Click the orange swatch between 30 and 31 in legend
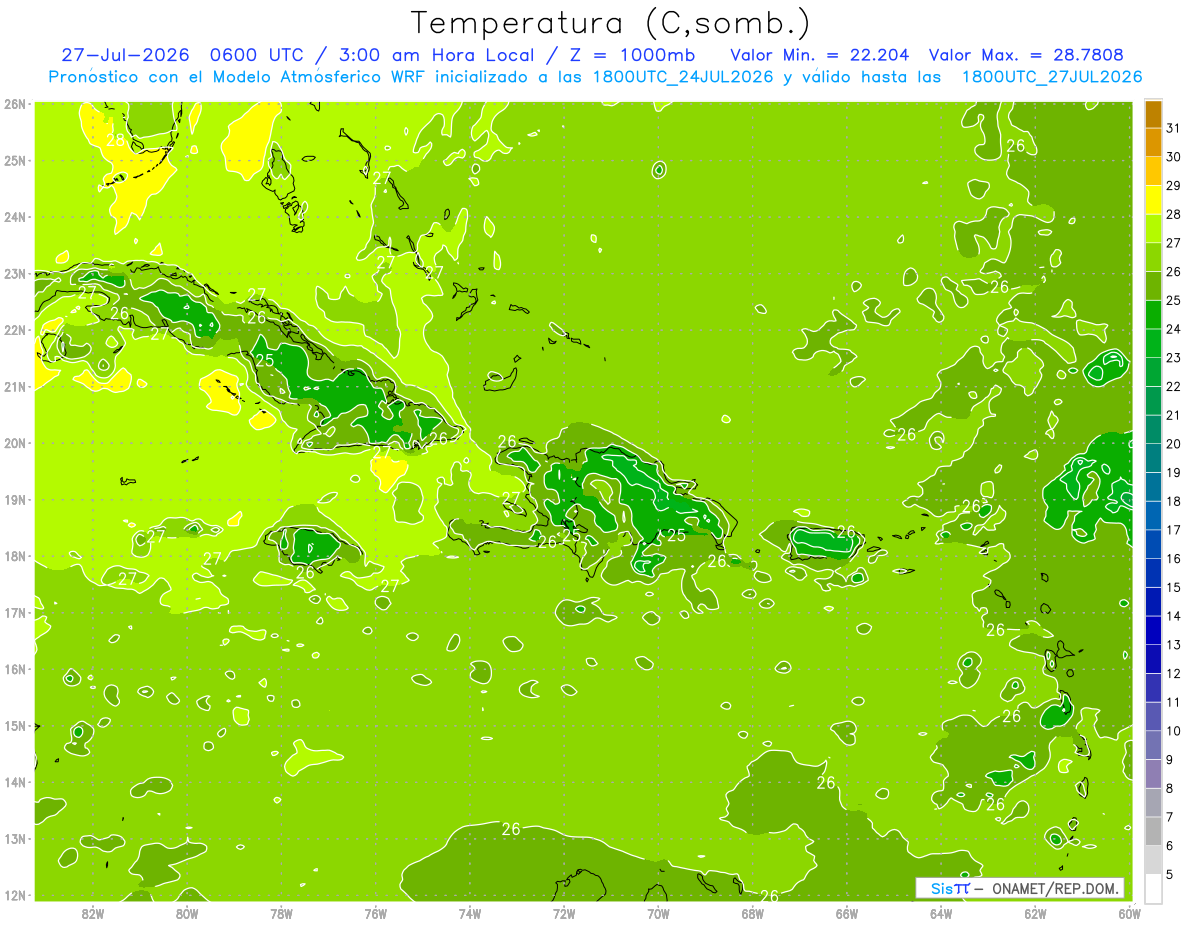The image size is (1200, 927). point(1153,143)
